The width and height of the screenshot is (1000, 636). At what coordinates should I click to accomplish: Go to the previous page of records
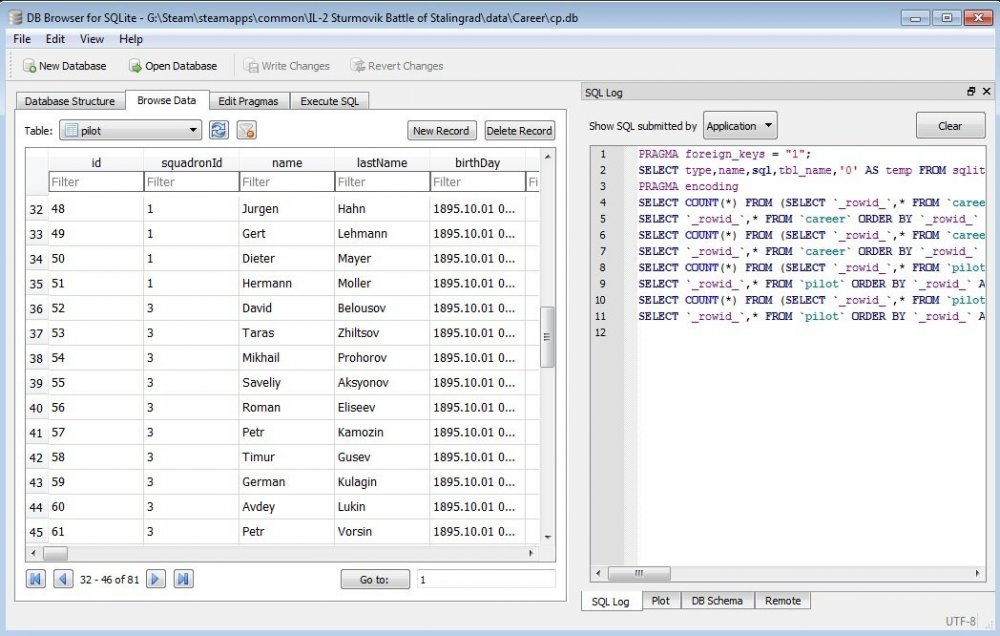click(63, 579)
